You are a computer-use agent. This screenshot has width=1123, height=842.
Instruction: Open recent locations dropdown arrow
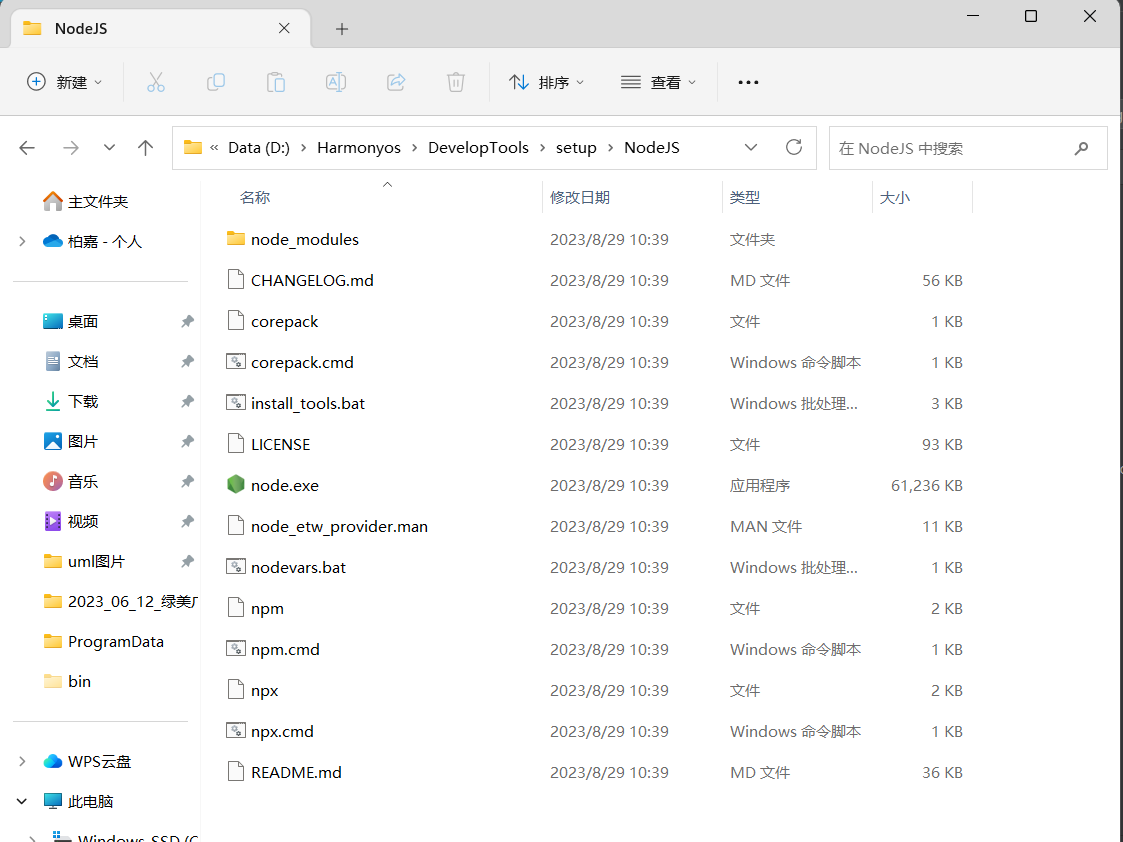tap(109, 148)
